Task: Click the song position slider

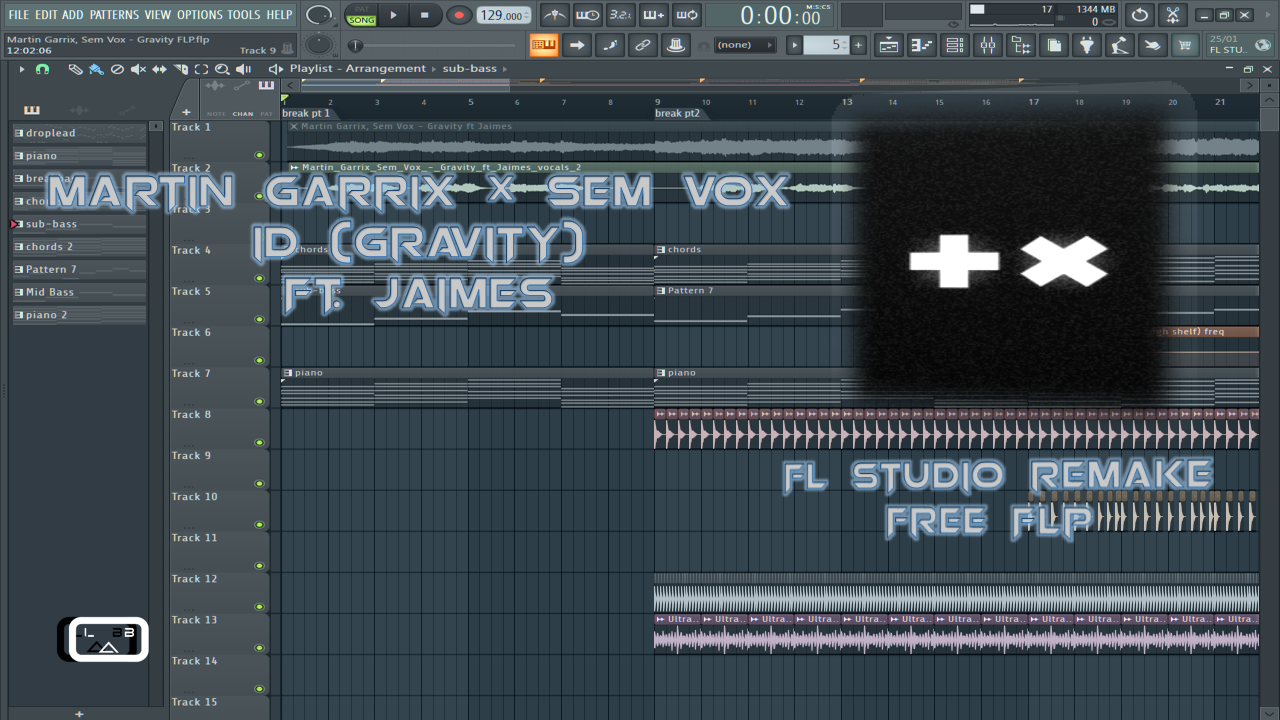Action: pyautogui.click(x=435, y=45)
